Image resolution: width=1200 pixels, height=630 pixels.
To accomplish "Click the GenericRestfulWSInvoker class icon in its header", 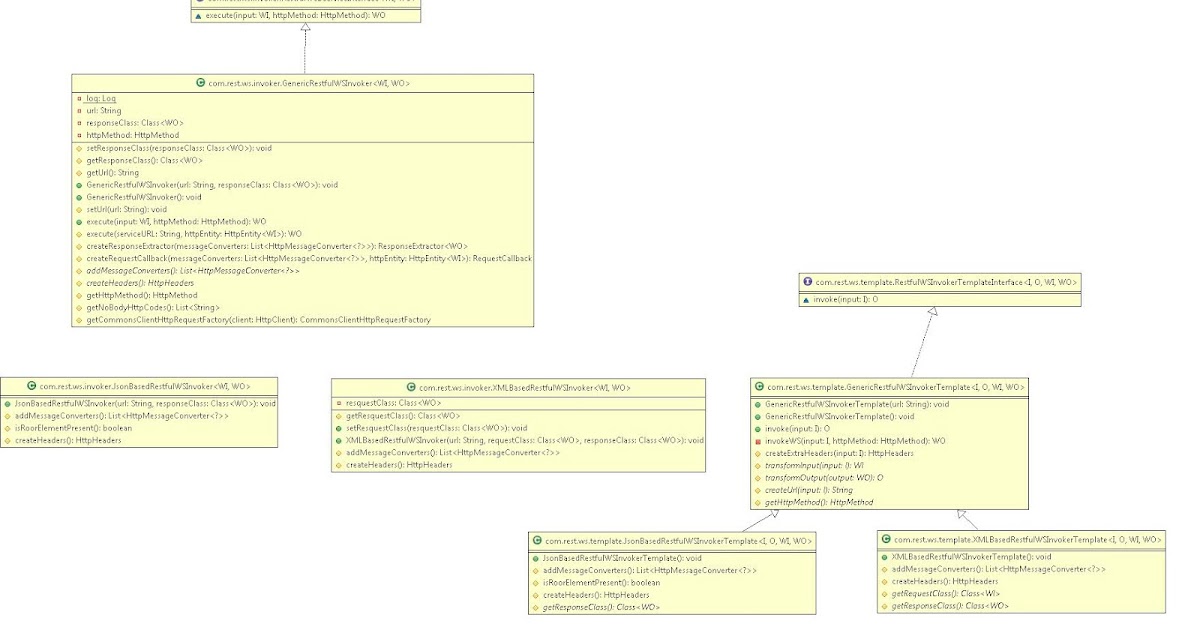I will coord(201,84).
